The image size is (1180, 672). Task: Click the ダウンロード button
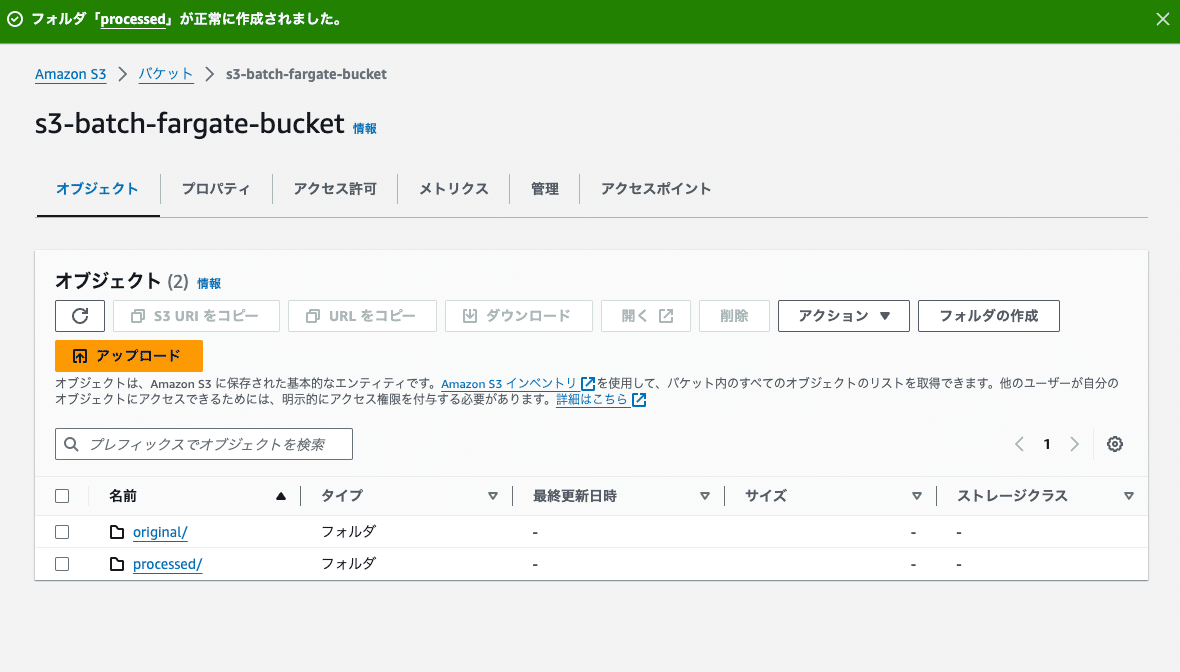(x=519, y=316)
